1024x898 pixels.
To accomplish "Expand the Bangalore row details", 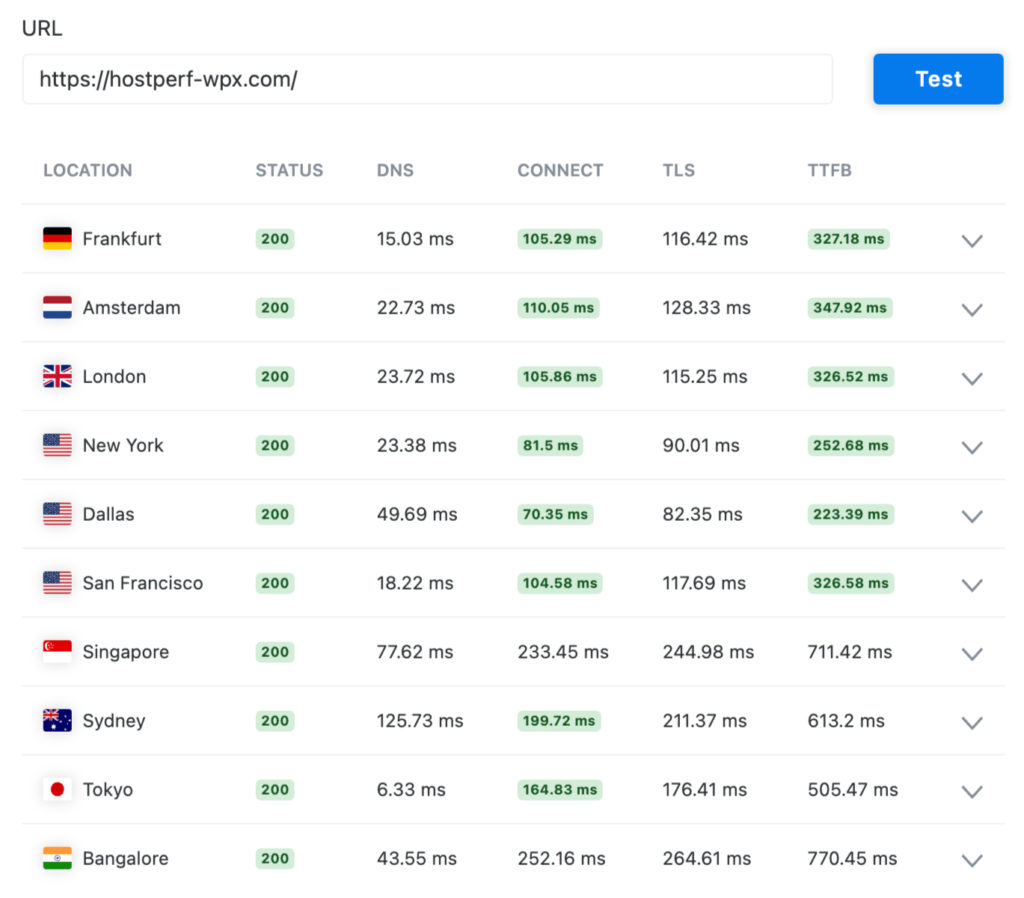I will 972,861.
